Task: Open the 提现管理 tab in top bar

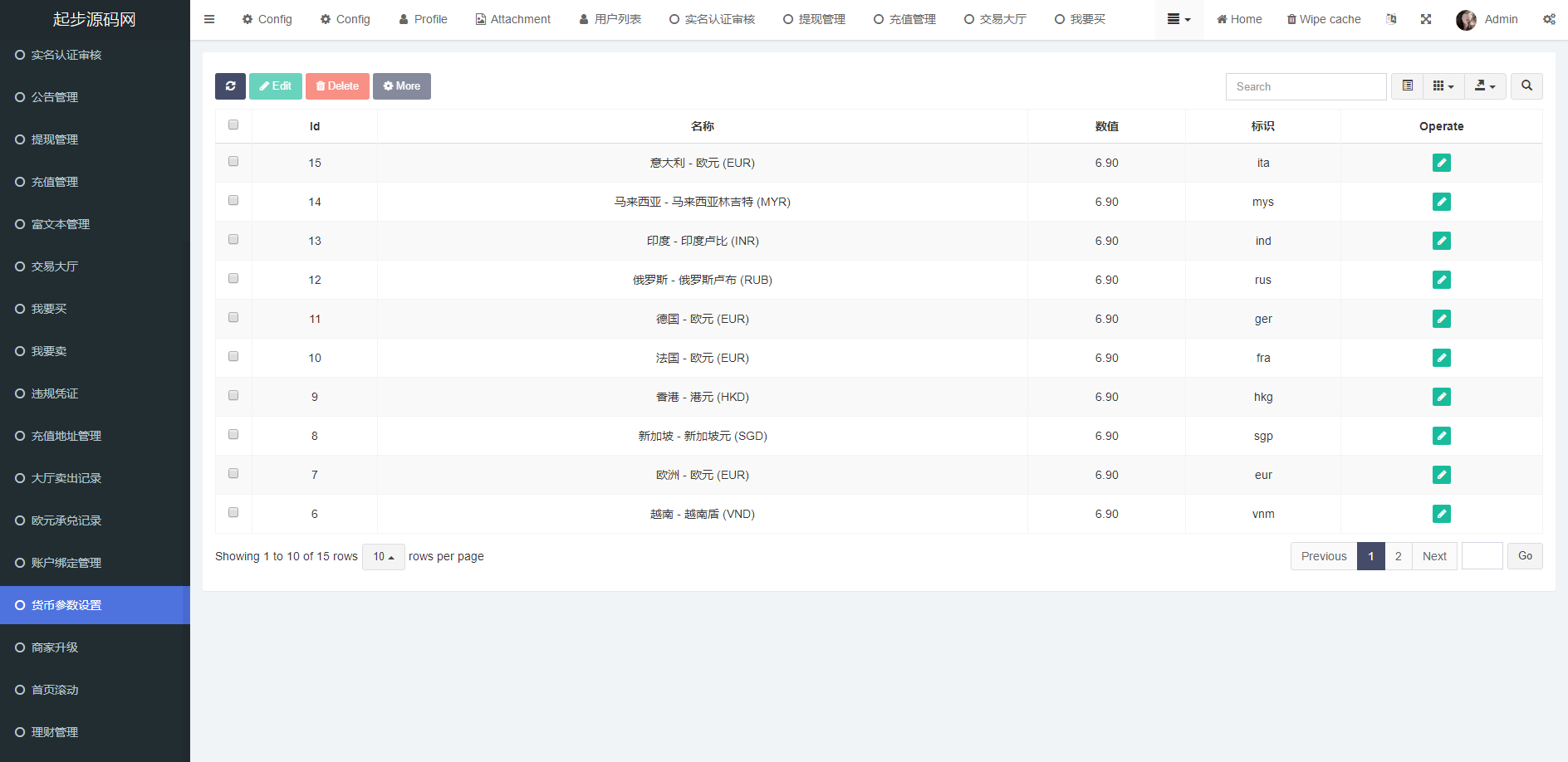Action: click(x=814, y=19)
